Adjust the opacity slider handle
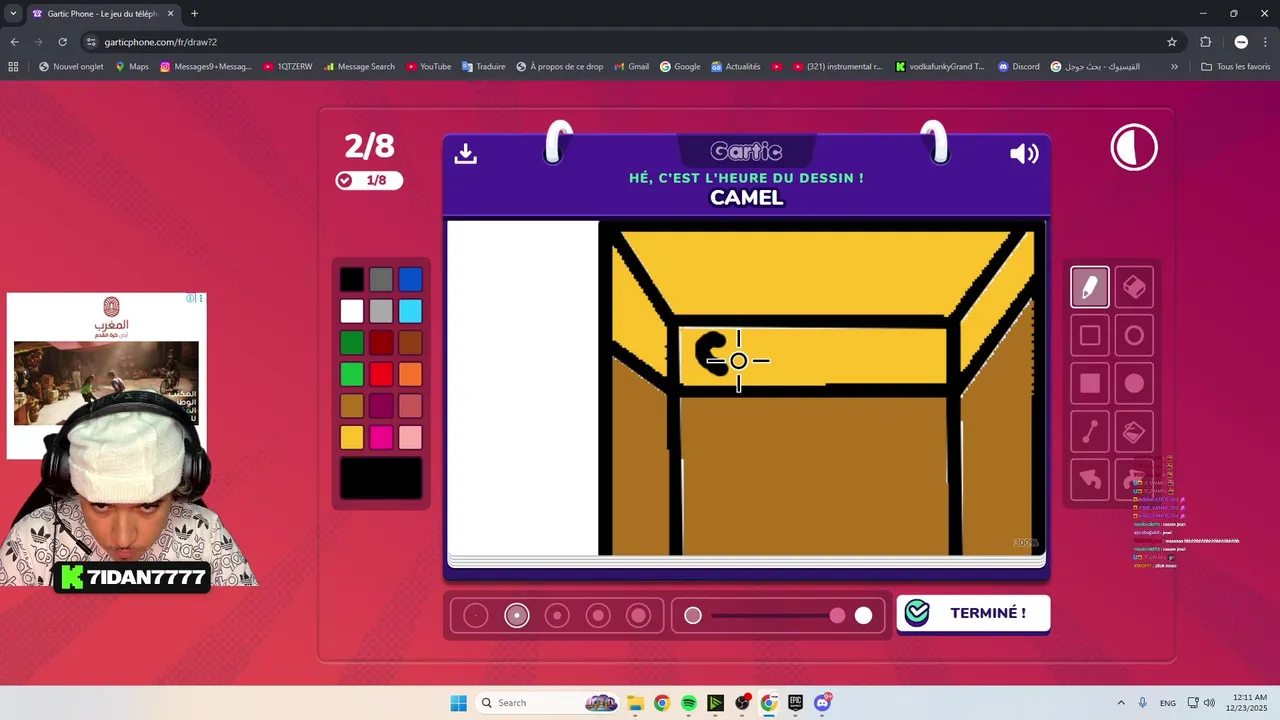 click(837, 616)
